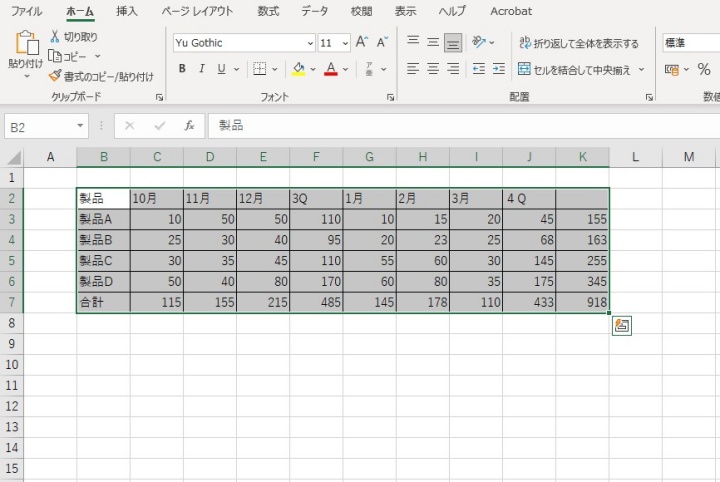Image resolution: width=720 pixels, height=482 pixels.
Task: Apply borders using the border icon
Action: 259,69
